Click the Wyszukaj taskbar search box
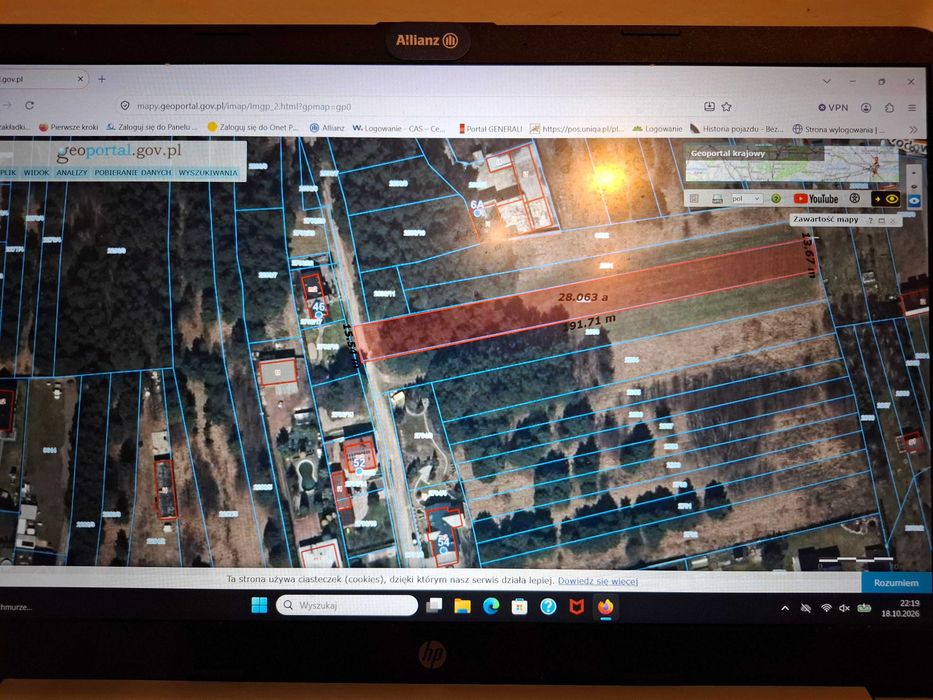The width and height of the screenshot is (933, 700). coord(346,605)
